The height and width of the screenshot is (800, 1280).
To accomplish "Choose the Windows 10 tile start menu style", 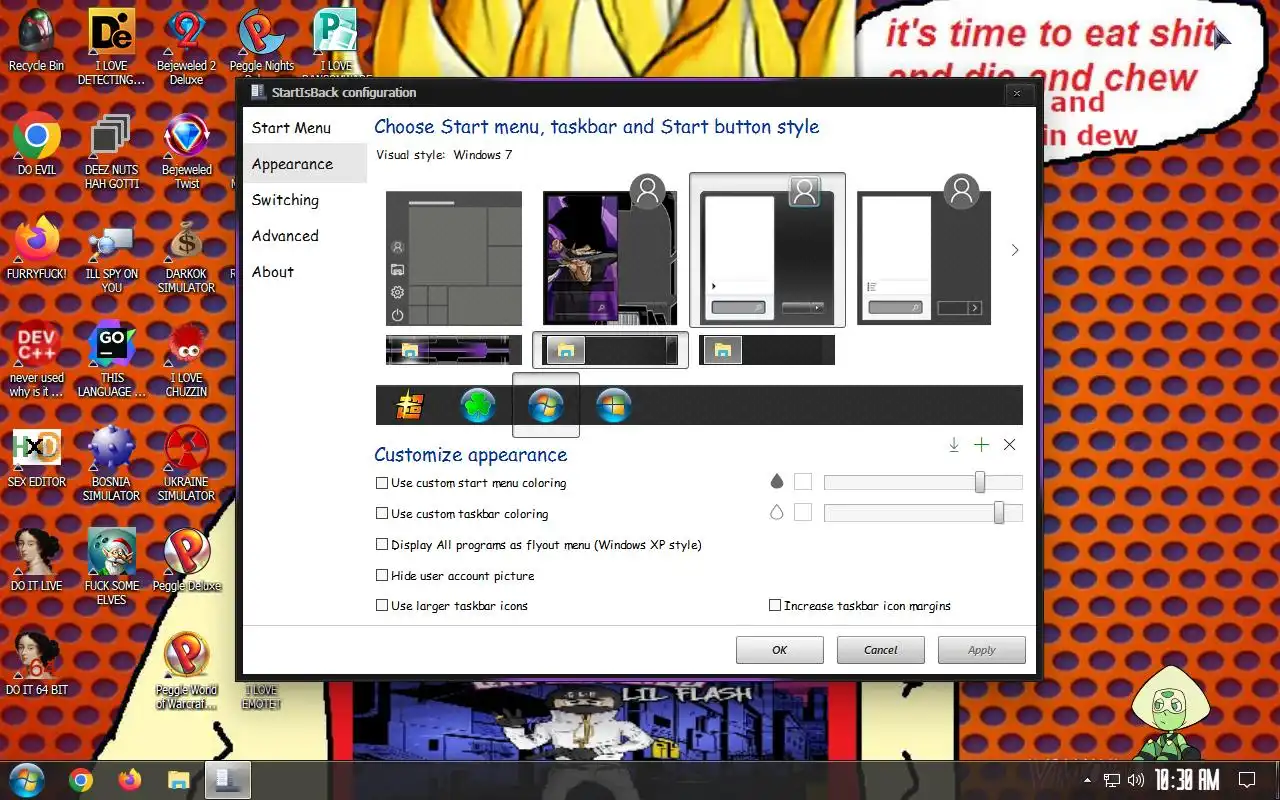I will point(454,258).
